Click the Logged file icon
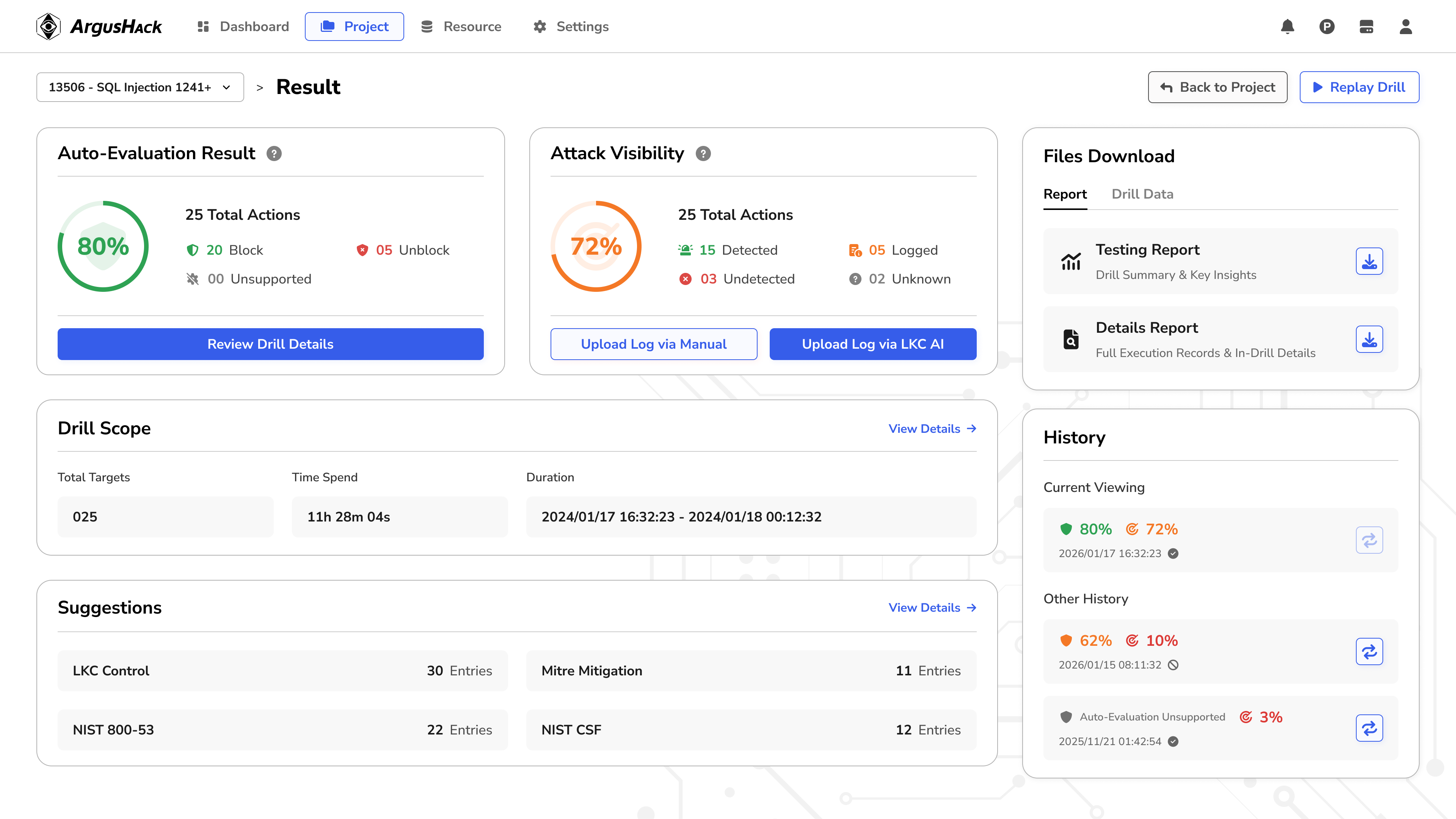1456x819 pixels. point(855,250)
